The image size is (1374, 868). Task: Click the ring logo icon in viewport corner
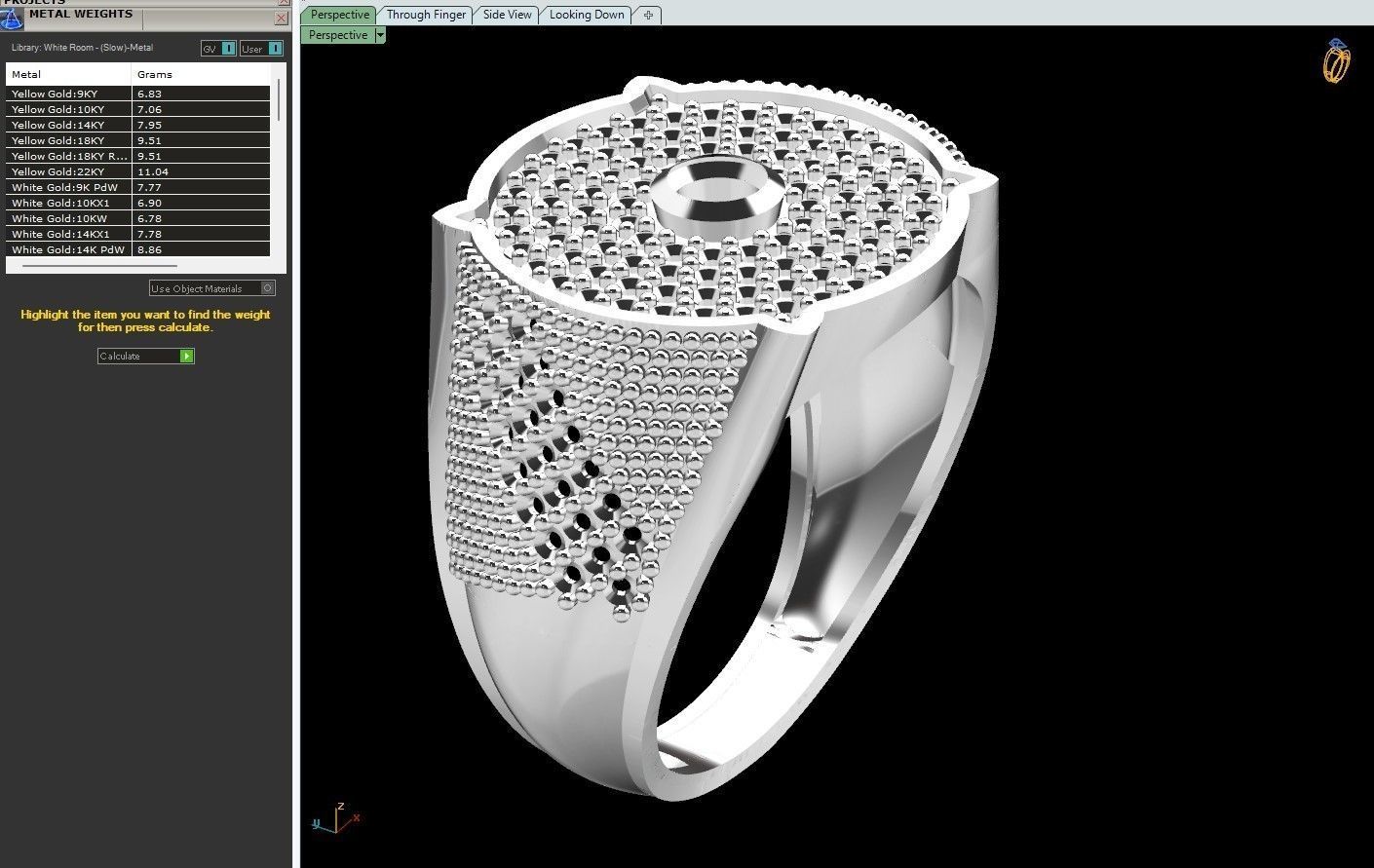[1336, 60]
